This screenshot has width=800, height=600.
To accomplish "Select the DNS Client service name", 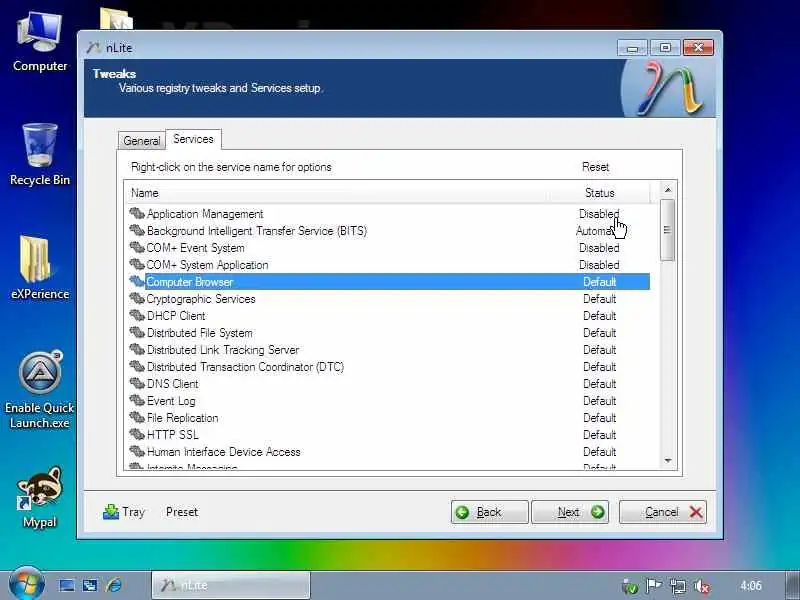I will click(x=172, y=384).
